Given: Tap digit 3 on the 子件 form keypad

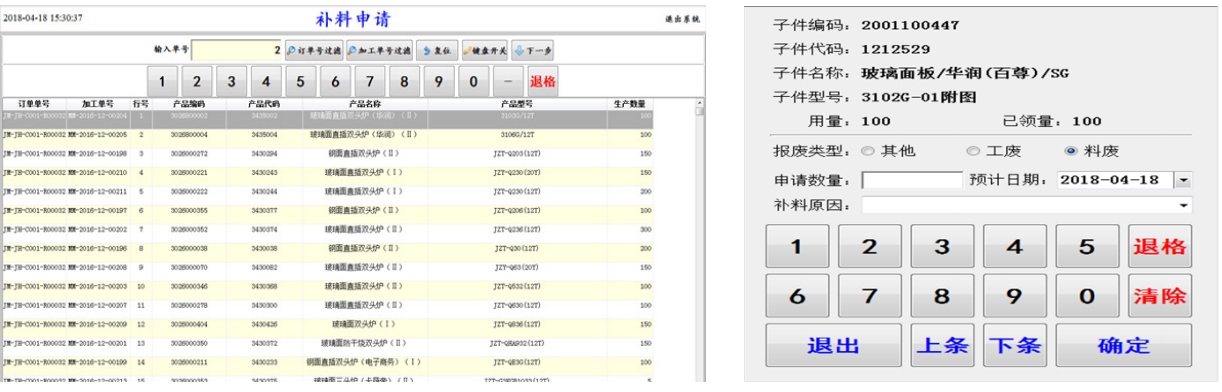Looking at the screenshot, I should 941,247.
